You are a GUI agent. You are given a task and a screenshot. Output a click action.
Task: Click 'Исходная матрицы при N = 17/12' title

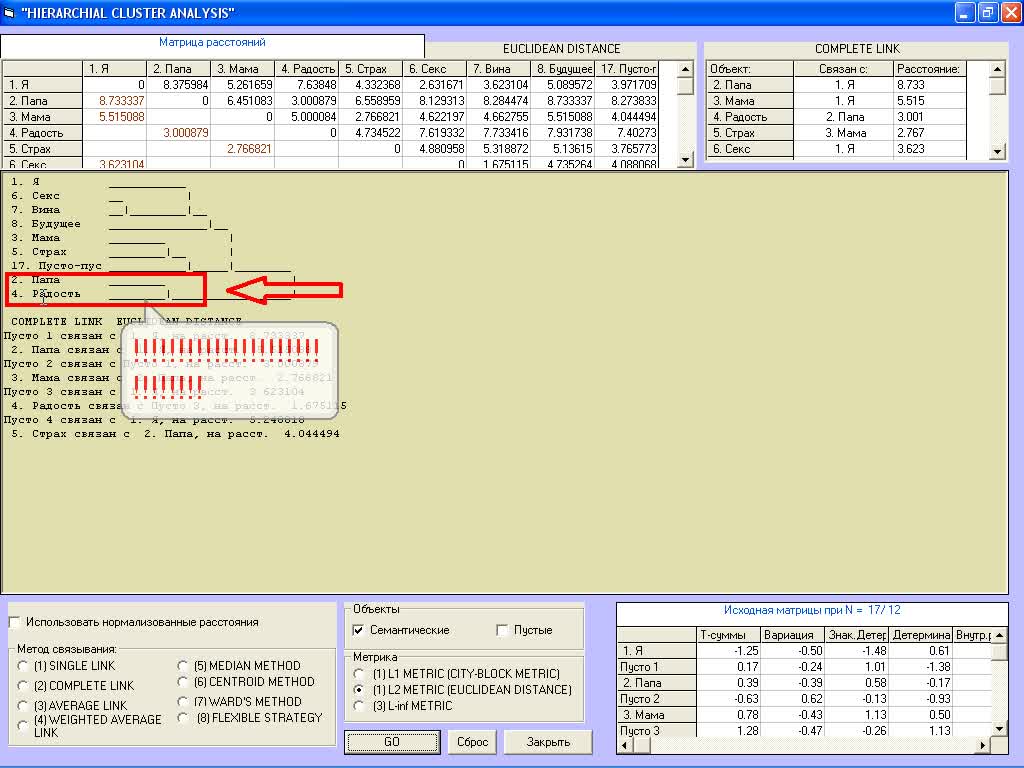pos(812,610)
